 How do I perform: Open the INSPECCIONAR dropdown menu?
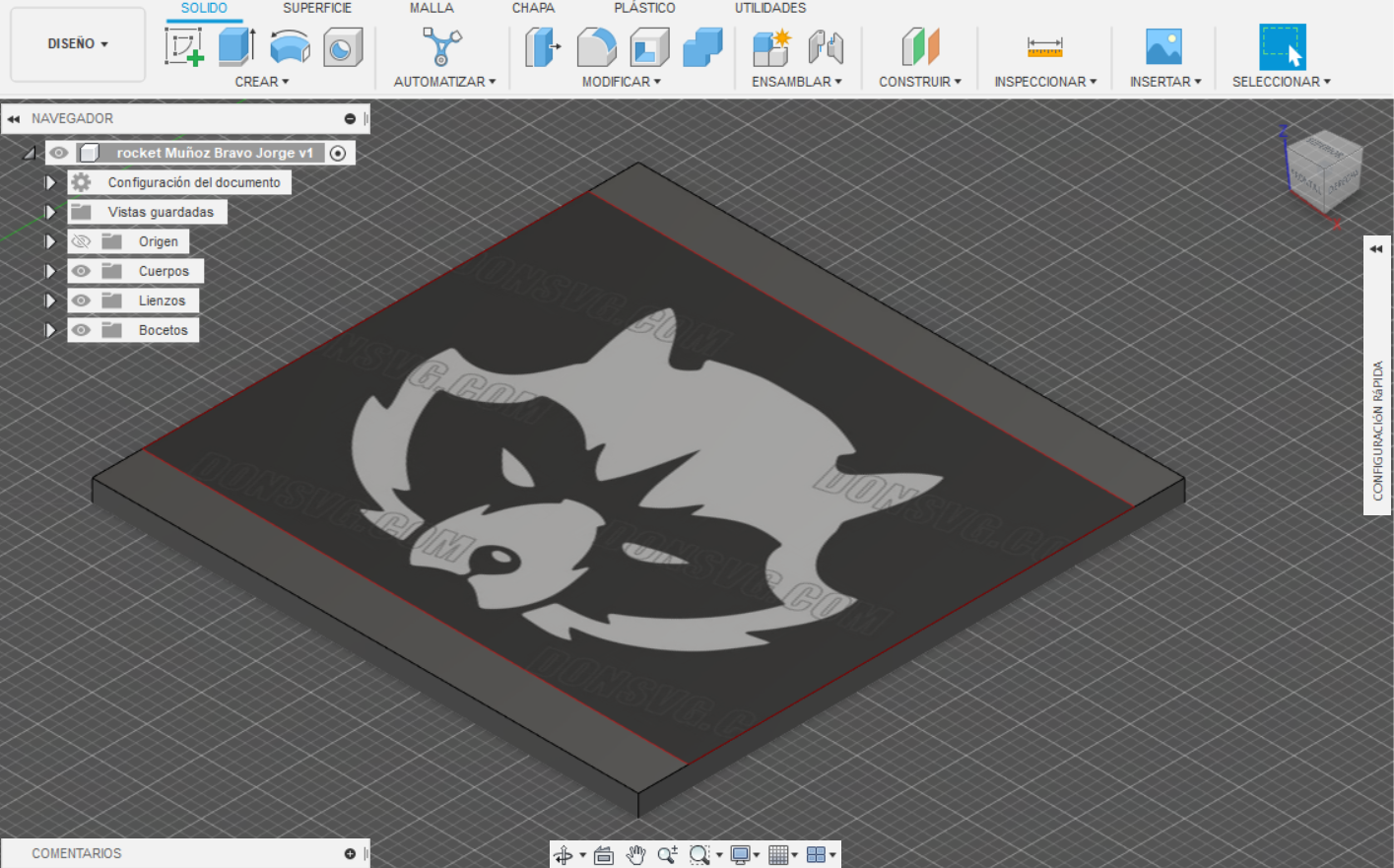(1045, 82)
